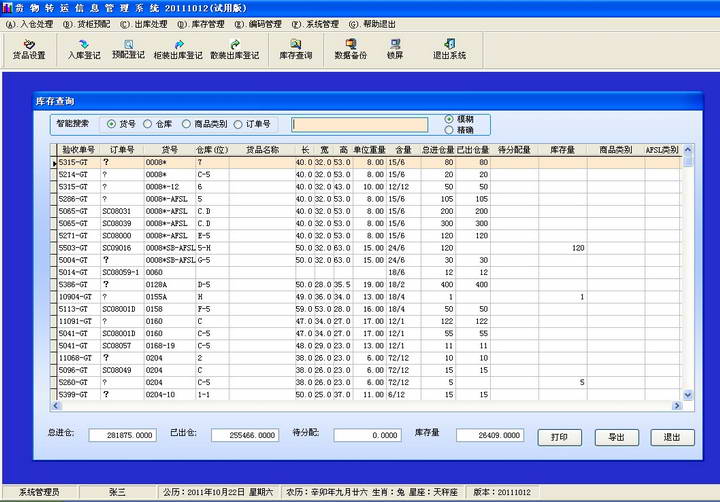Screen dimensions: 720x502
Task: Click the smart search text input field
Action: (x=360, y=124)
